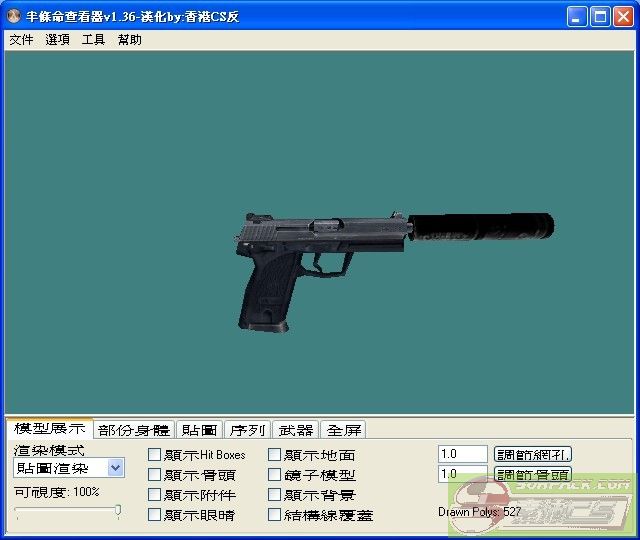Click the app icon in the title bar
The height and width of the screenshot is (540, 640).
pos(13,17)
